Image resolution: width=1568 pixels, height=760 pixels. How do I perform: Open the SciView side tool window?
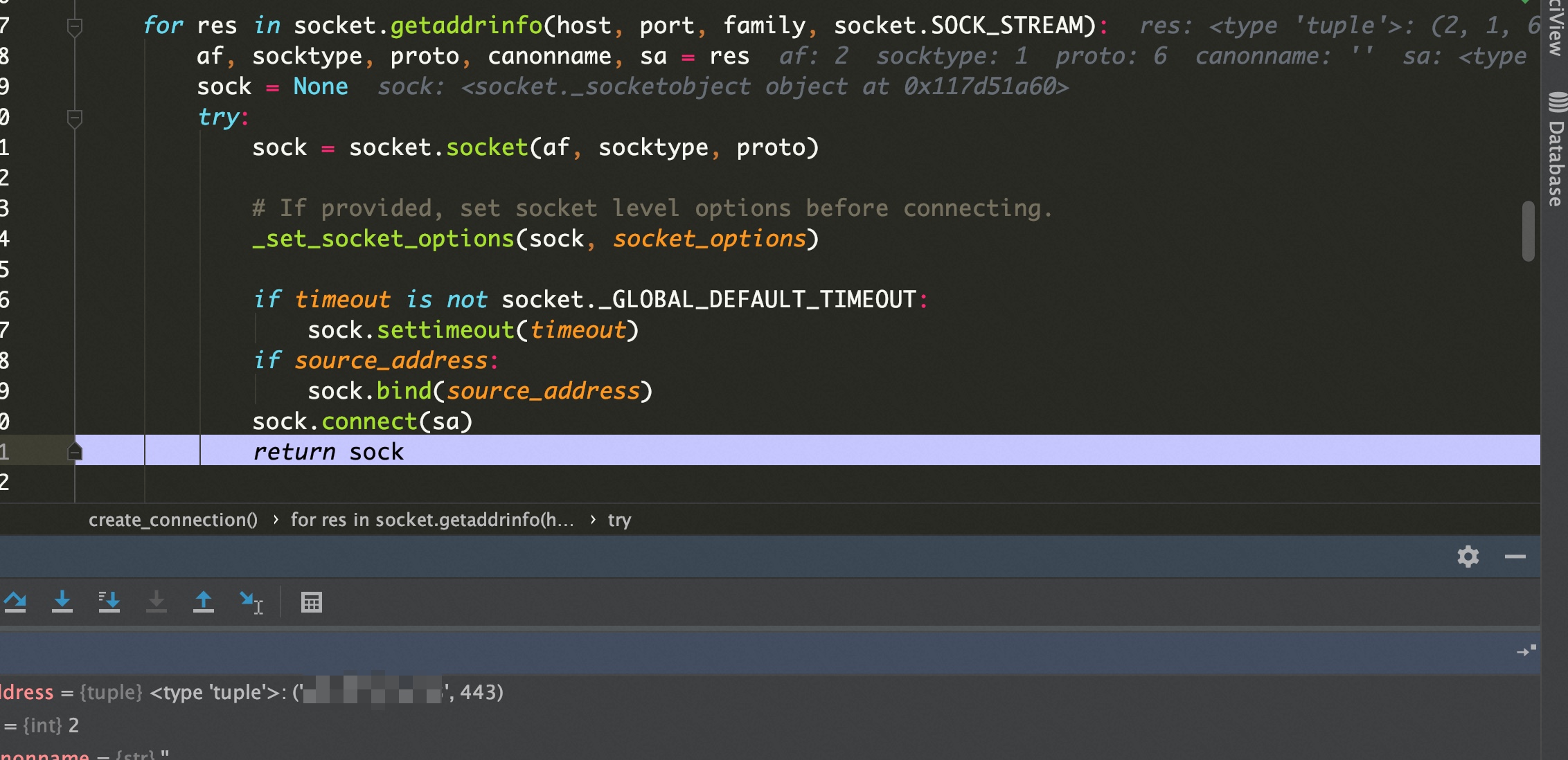click(1556, 28)
